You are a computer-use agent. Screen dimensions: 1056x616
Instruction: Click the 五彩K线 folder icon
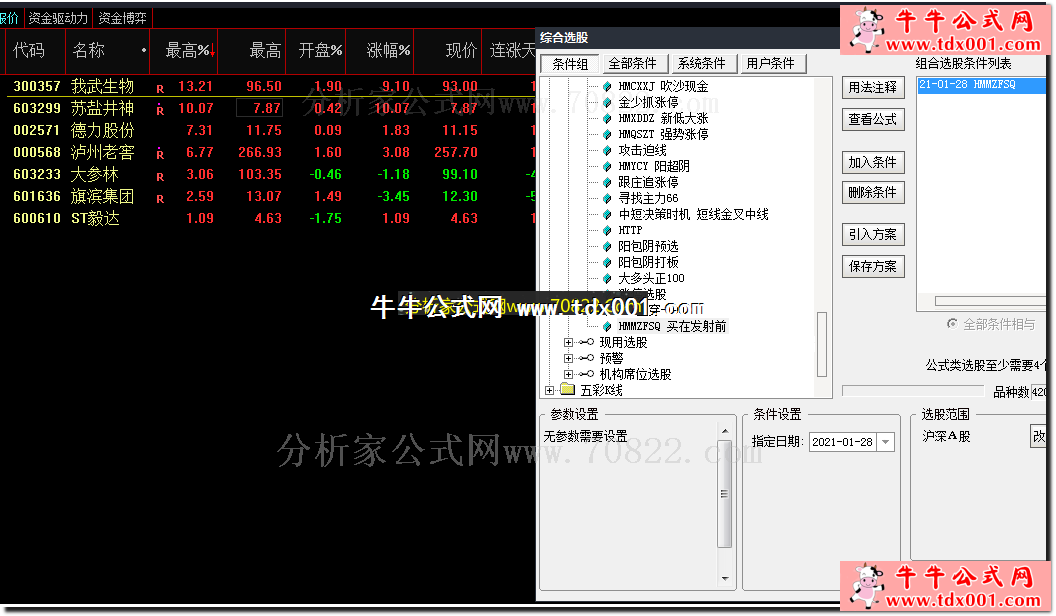tap(568, 390)
